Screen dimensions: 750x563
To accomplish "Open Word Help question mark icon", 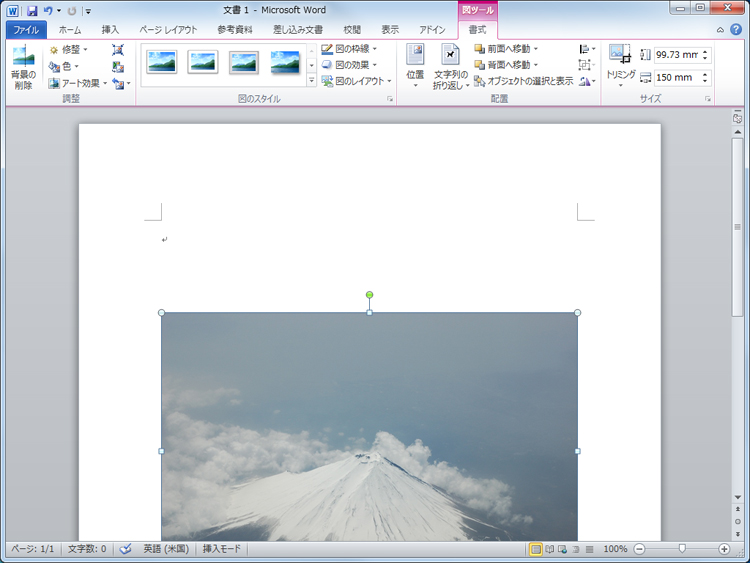I will pos(736,30).
